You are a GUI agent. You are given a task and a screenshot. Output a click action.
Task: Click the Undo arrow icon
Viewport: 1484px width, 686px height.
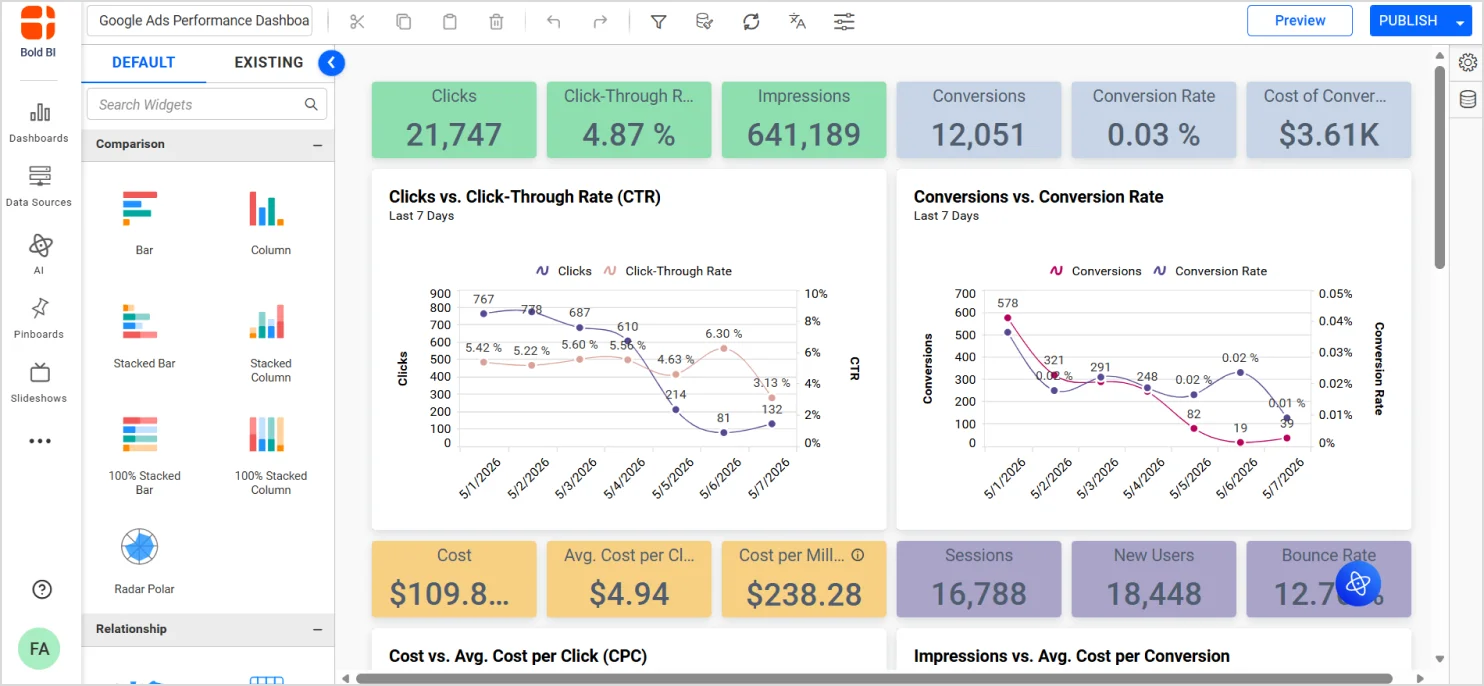(x=553, y=21)
